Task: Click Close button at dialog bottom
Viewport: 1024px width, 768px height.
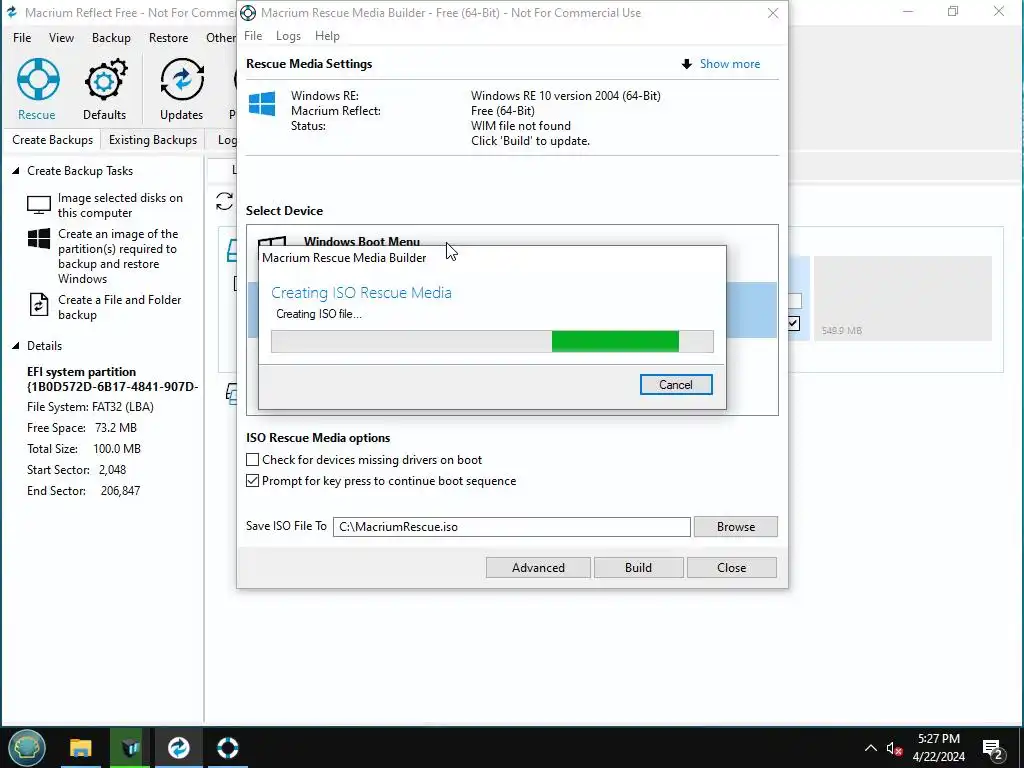Action: click(731, 568)
